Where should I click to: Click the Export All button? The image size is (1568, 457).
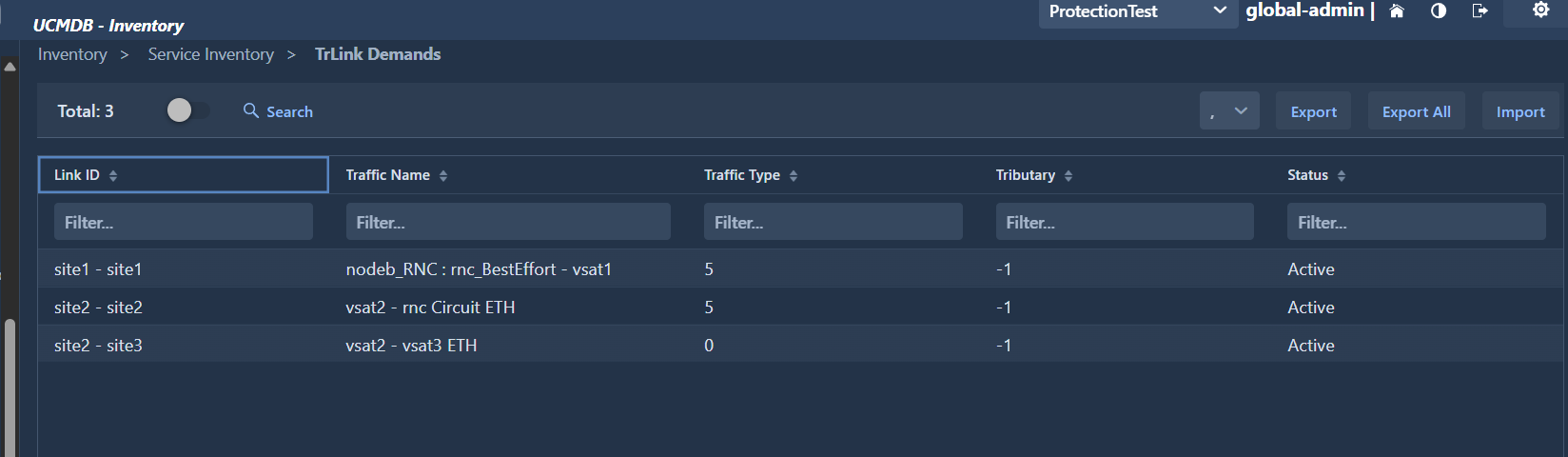(x=1416, y=111)
